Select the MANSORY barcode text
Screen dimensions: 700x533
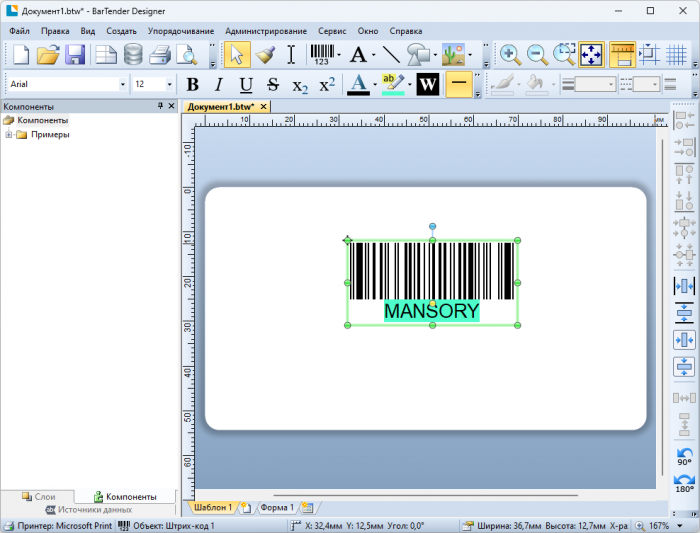(432, 311)
